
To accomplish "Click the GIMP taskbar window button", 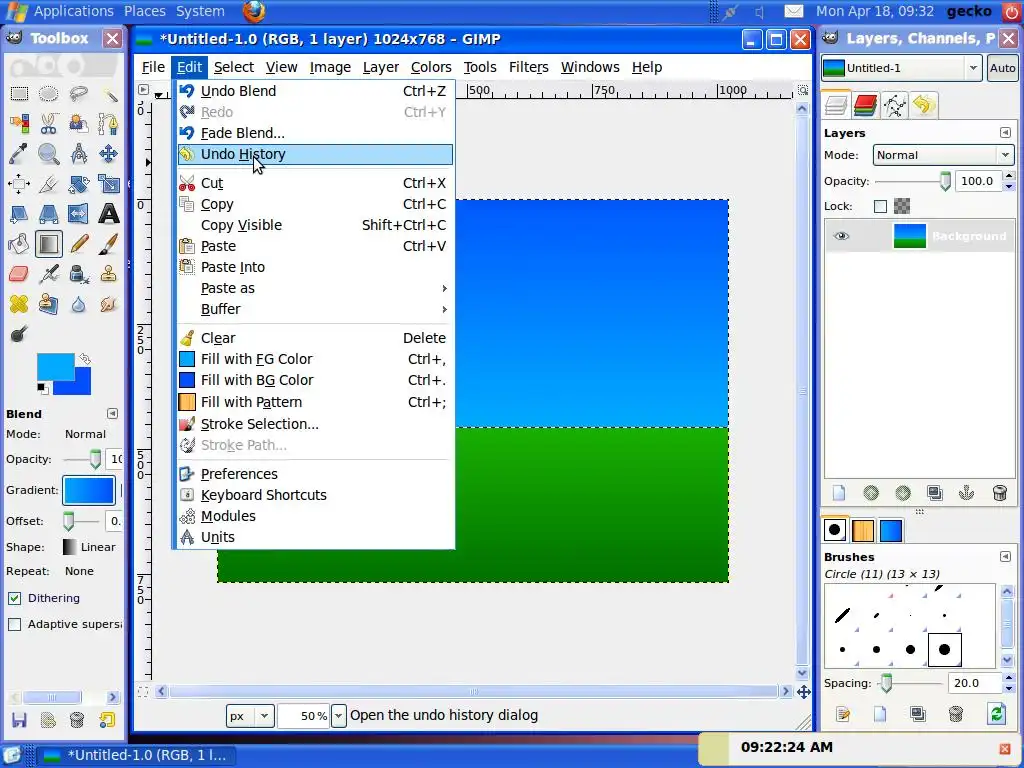I will pyautogui.click(x=135, y=756).
